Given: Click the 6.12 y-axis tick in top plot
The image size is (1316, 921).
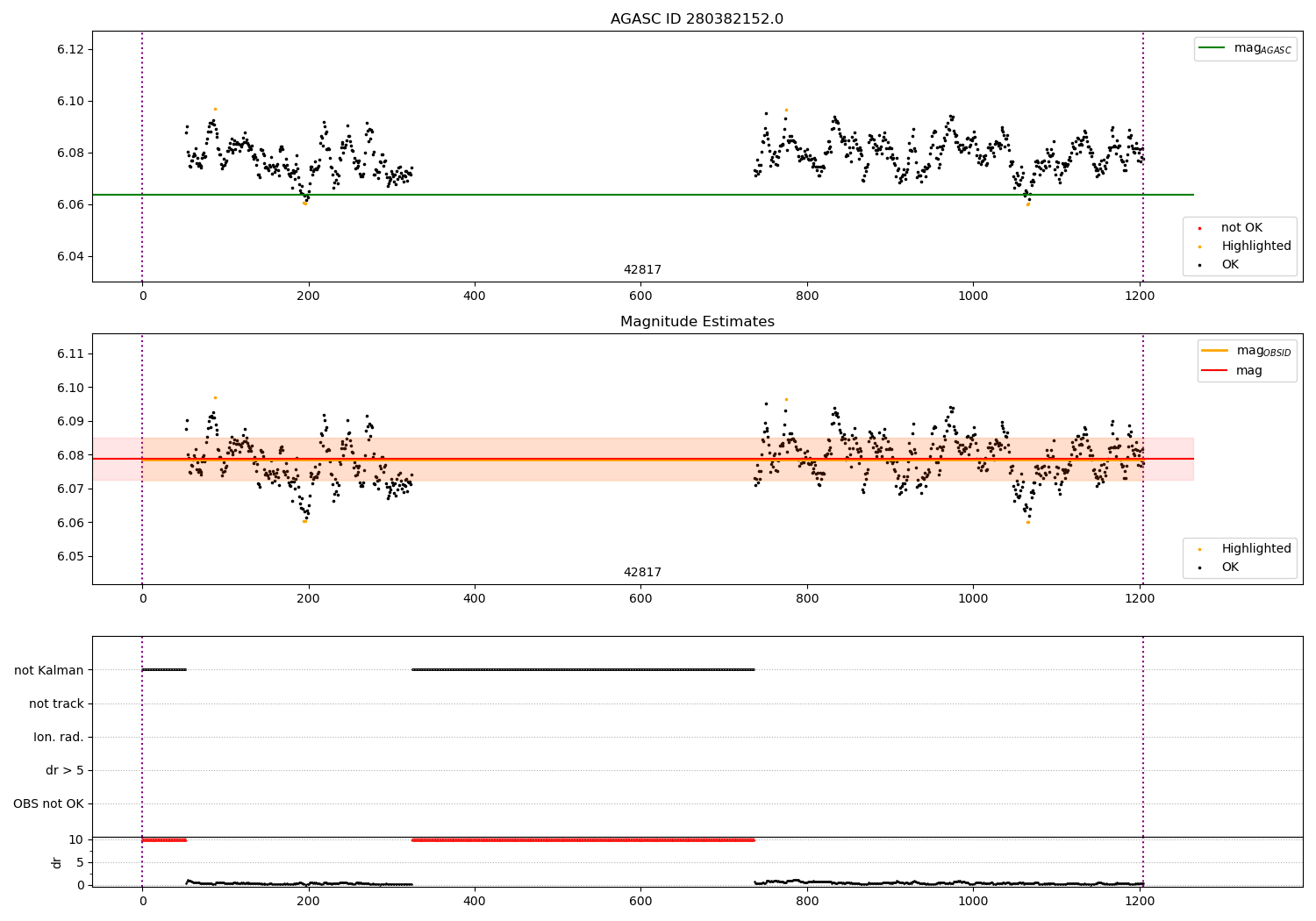Looking at the screenshot, I should [70, 49].
